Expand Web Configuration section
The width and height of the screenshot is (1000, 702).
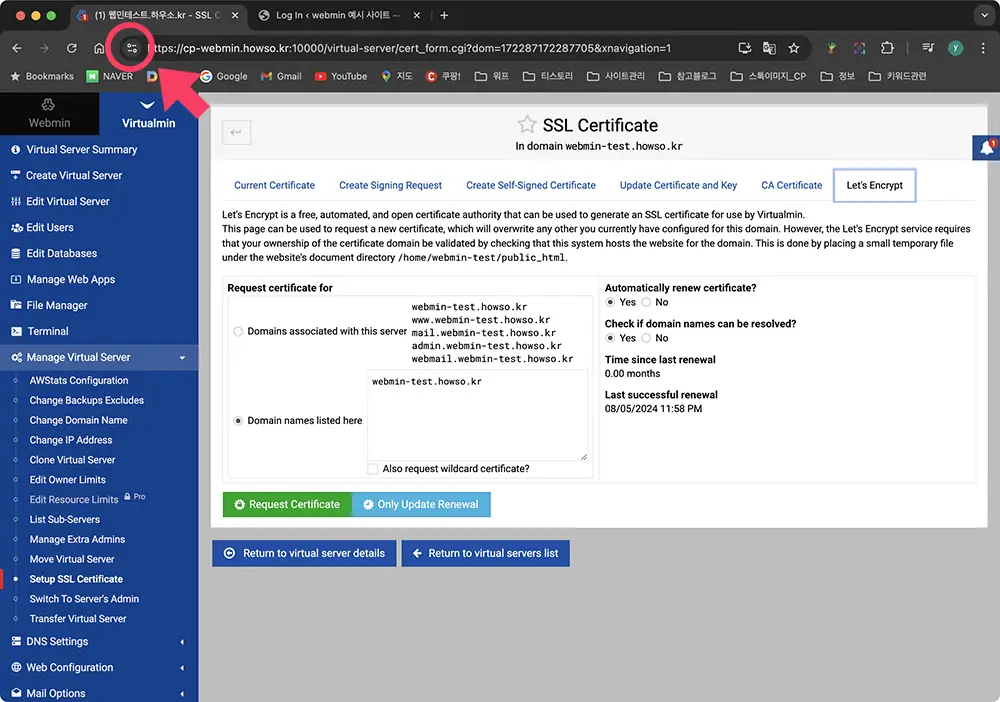(99, 668)
